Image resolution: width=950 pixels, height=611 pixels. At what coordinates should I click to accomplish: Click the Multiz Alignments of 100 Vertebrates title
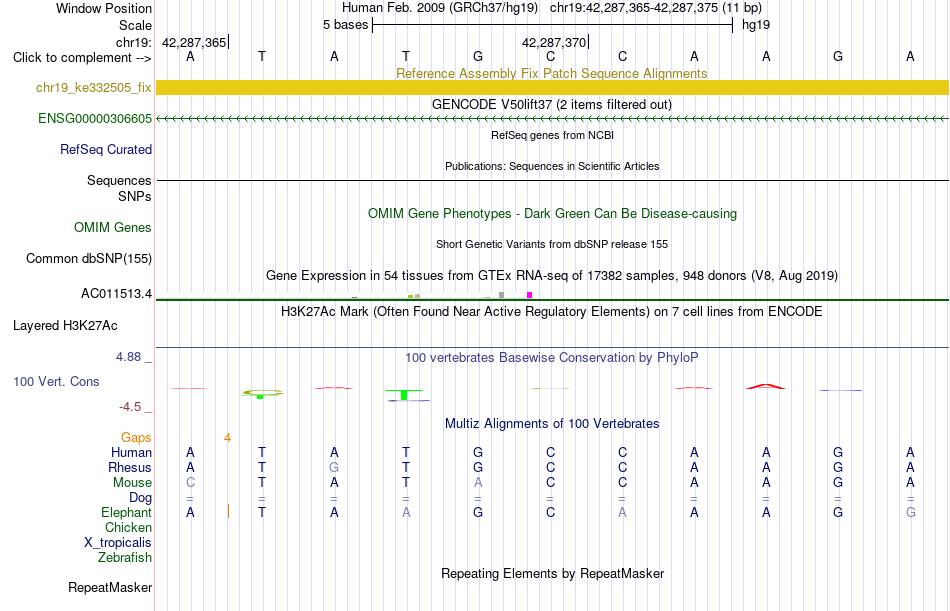click(552, 423)
